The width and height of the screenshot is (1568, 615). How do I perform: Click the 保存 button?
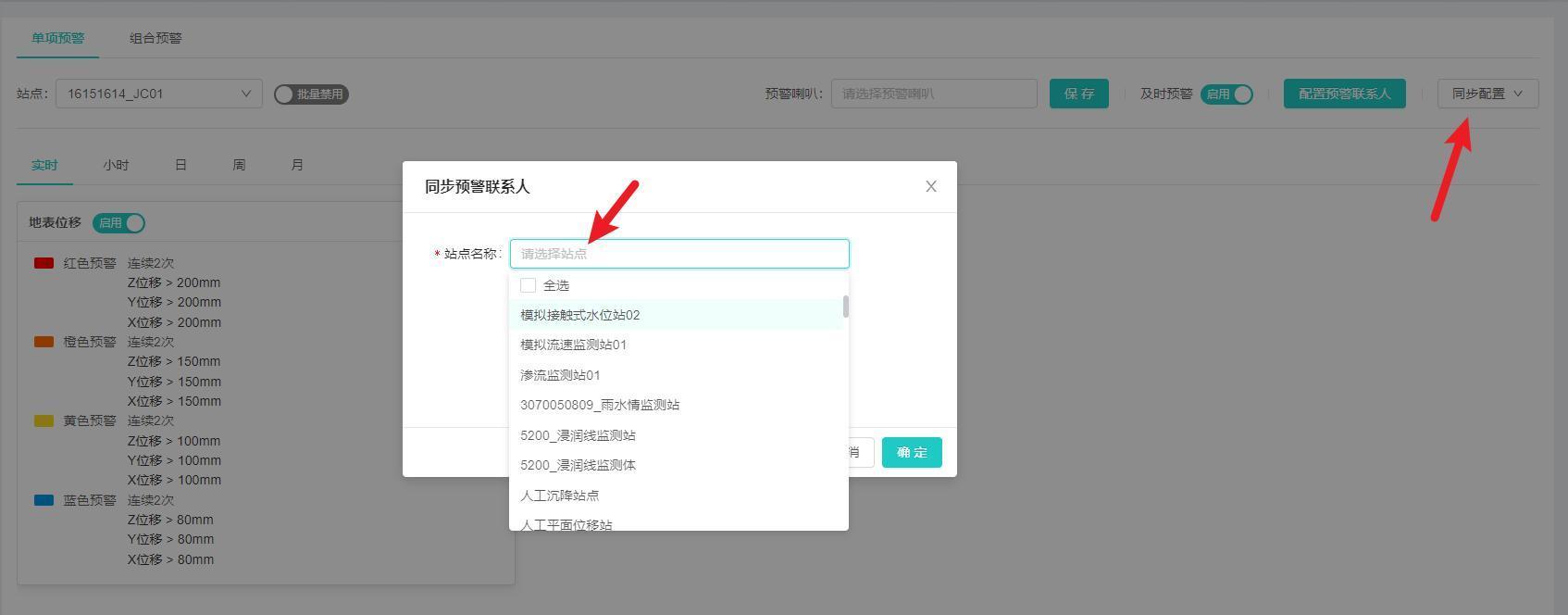click(1078, 94)
